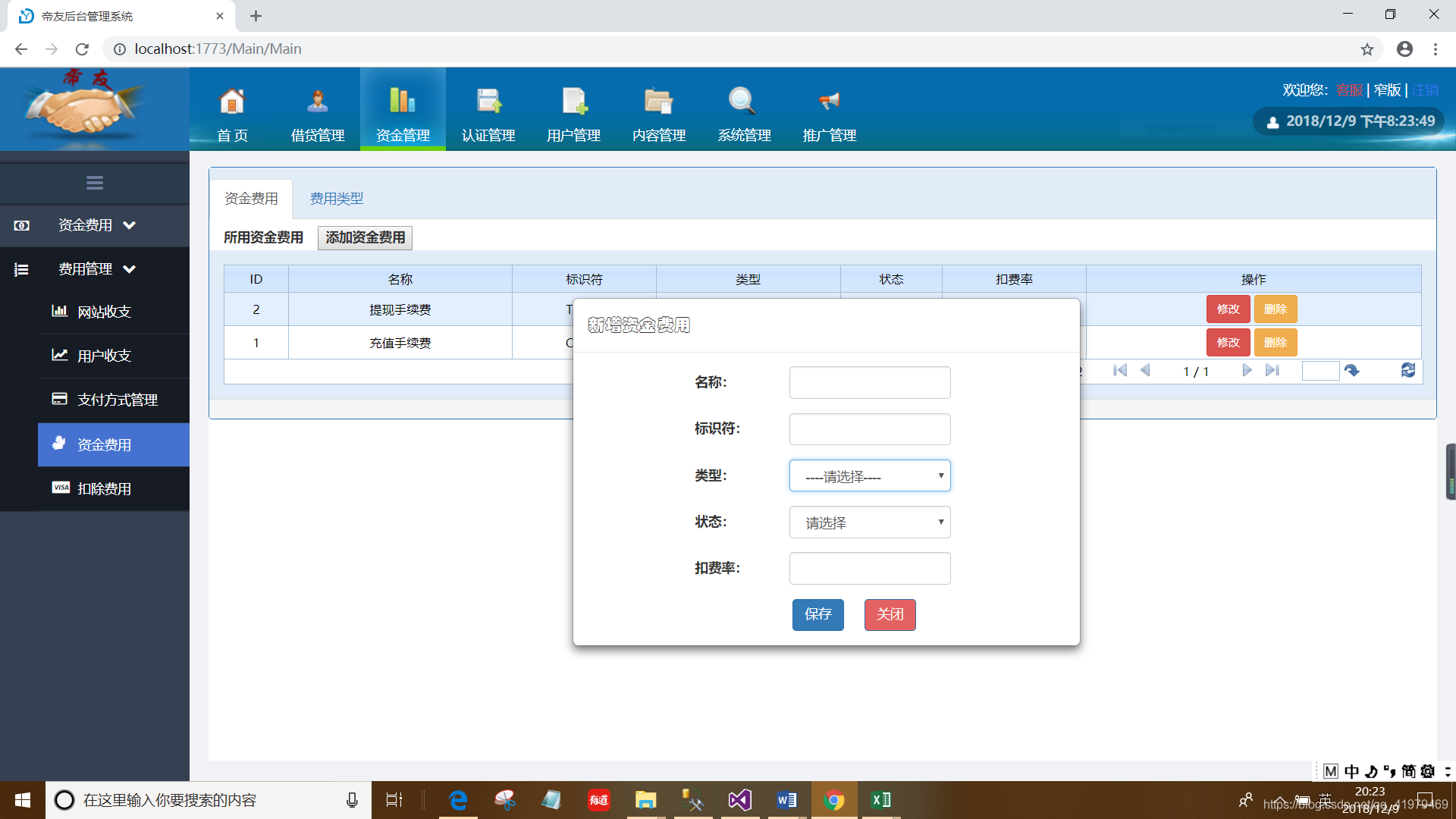The width and height of the screenshot is (1456, 819).
Task: Focus the 标识符 identifier input field
Action: 870,429
